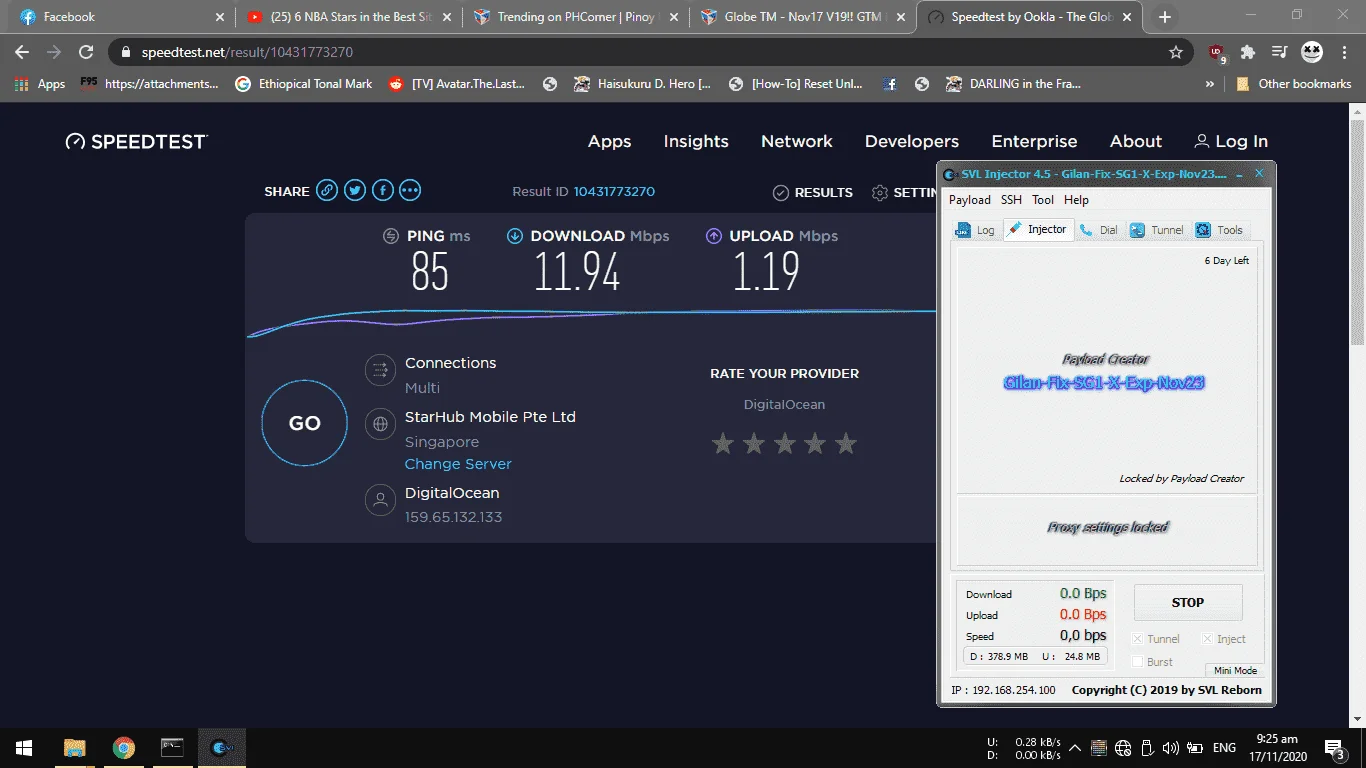Open the Network nav link
This screenshot has width=1366, height=768.
(797, 141)
